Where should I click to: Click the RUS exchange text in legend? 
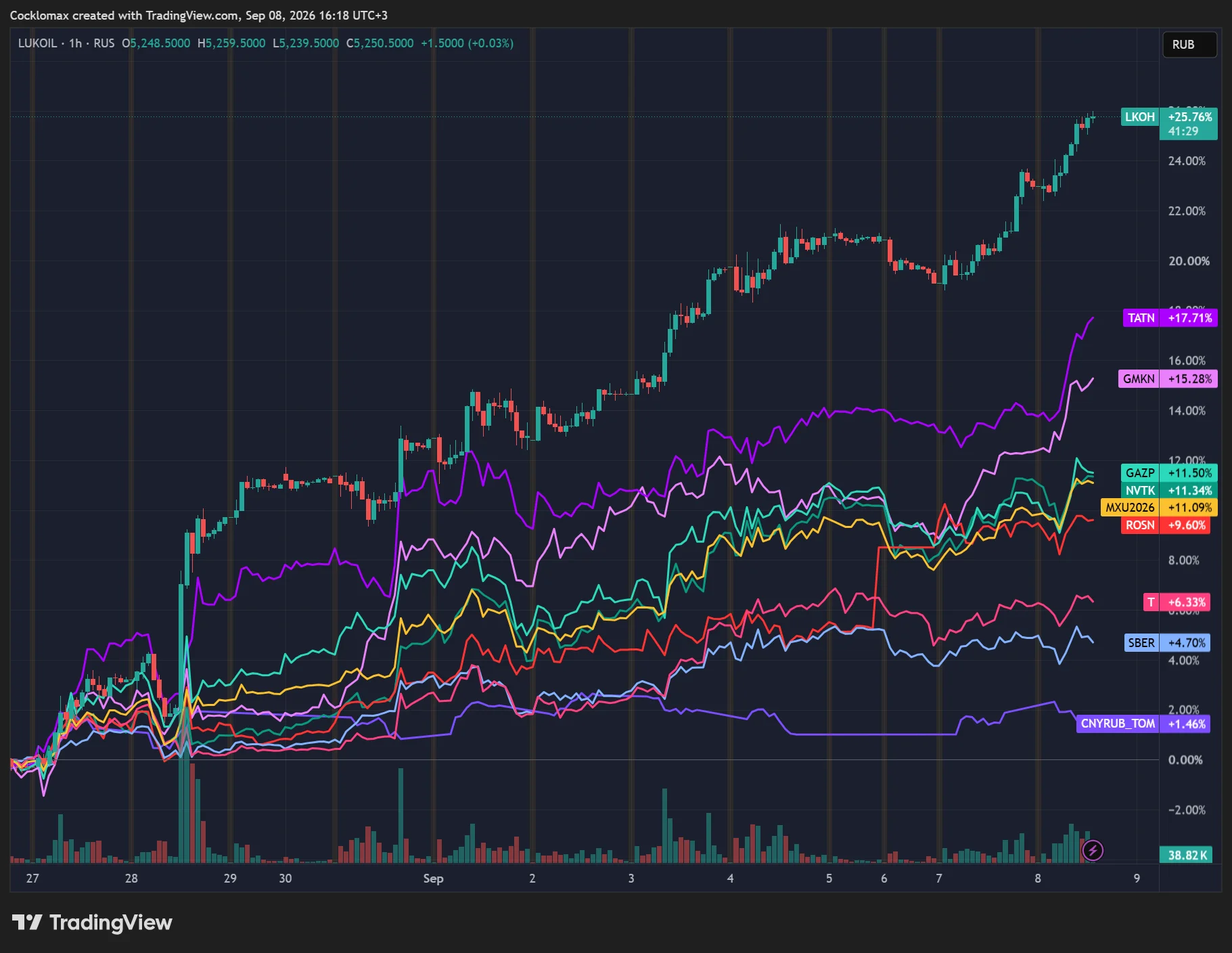104,43
